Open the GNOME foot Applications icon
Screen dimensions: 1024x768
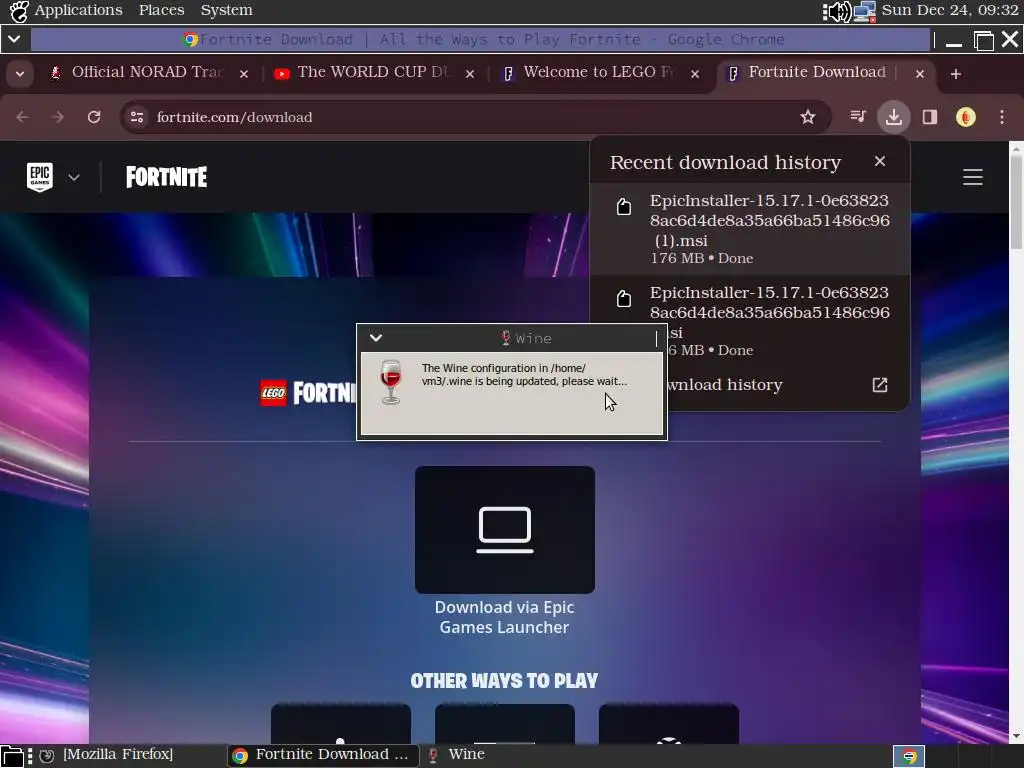coord(19,11)
